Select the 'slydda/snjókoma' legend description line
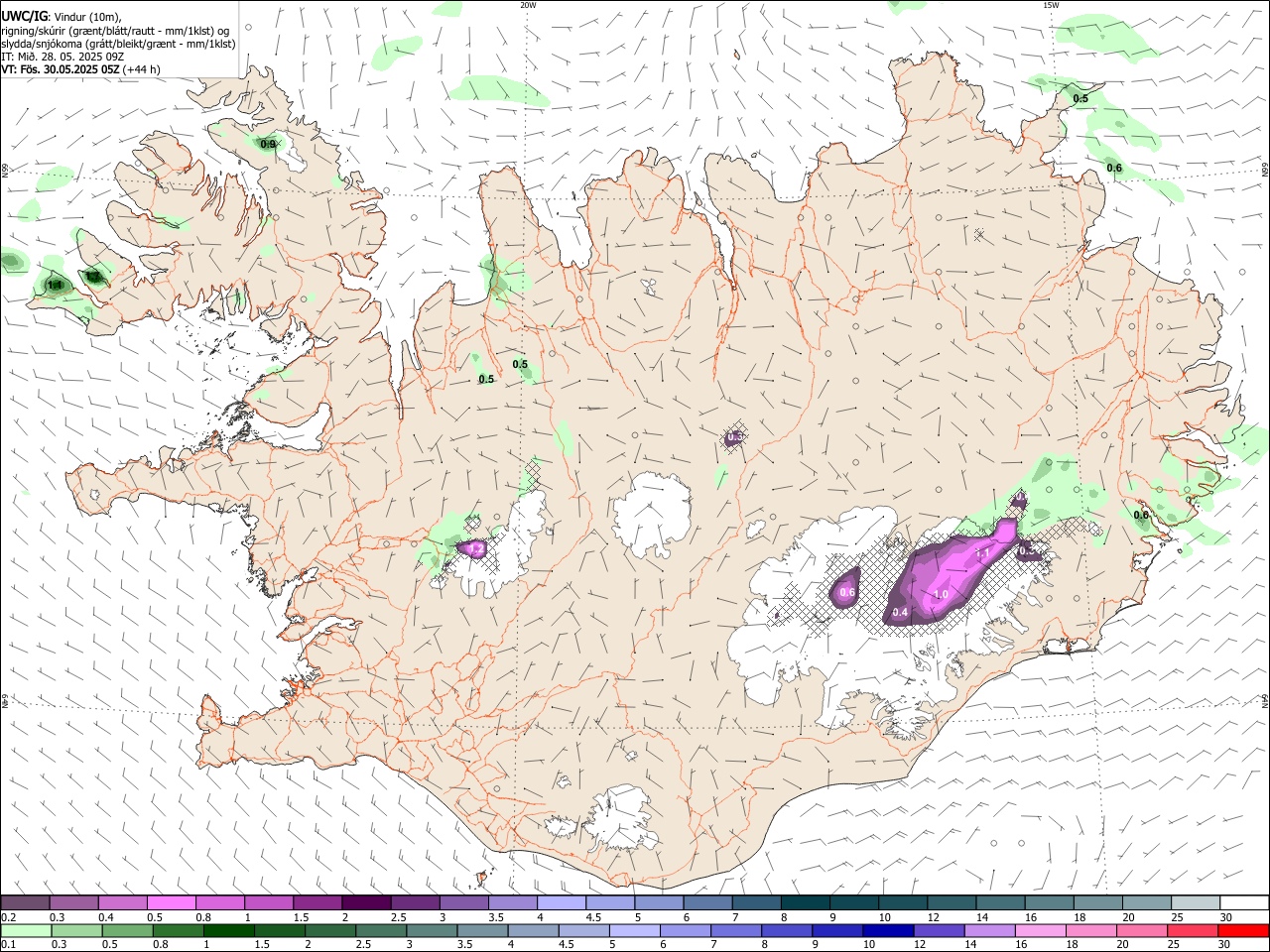The width and height of the screenshot is (1270, 952). pos(118,44)
